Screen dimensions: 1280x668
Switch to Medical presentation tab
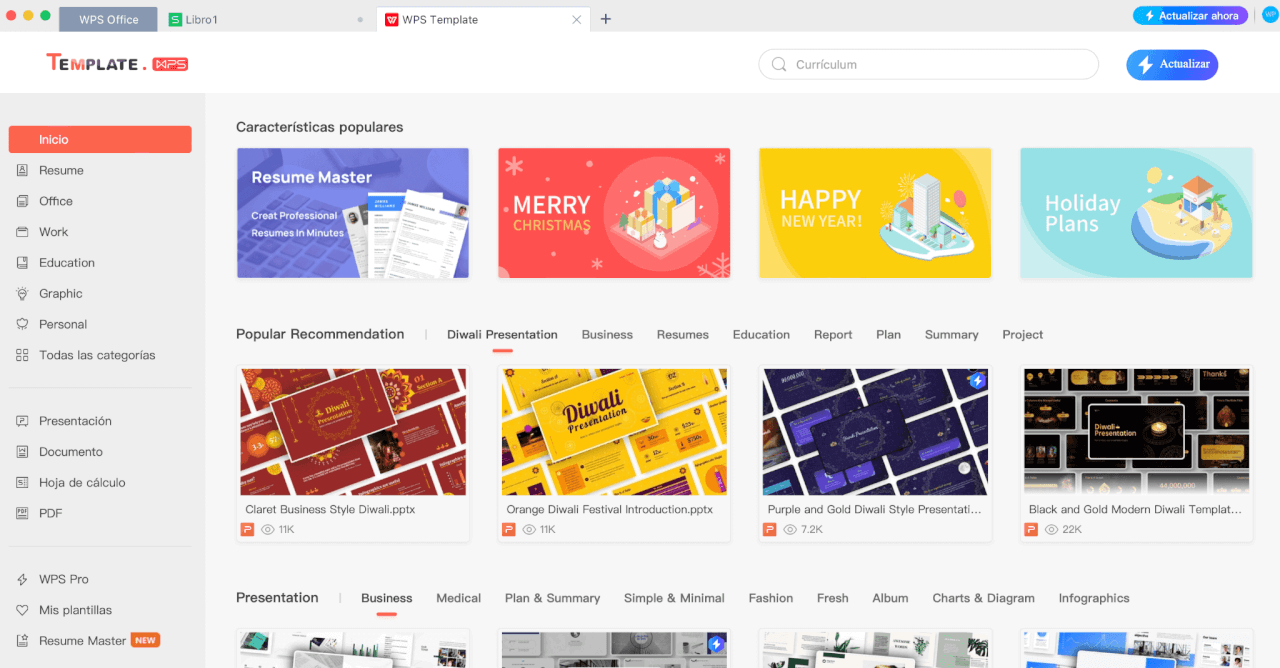458,598
